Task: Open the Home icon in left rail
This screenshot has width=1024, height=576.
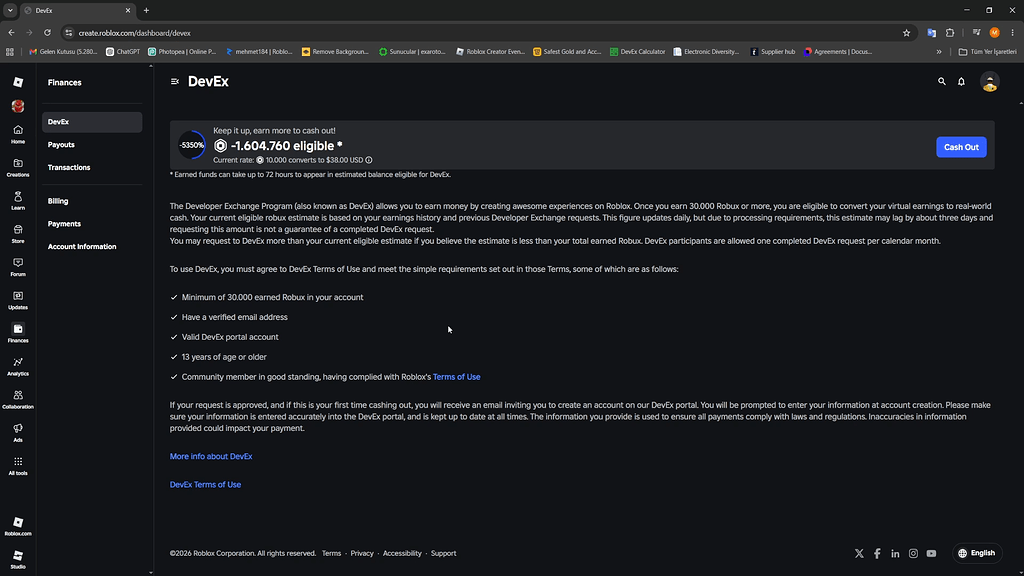Action: (18, 134)
